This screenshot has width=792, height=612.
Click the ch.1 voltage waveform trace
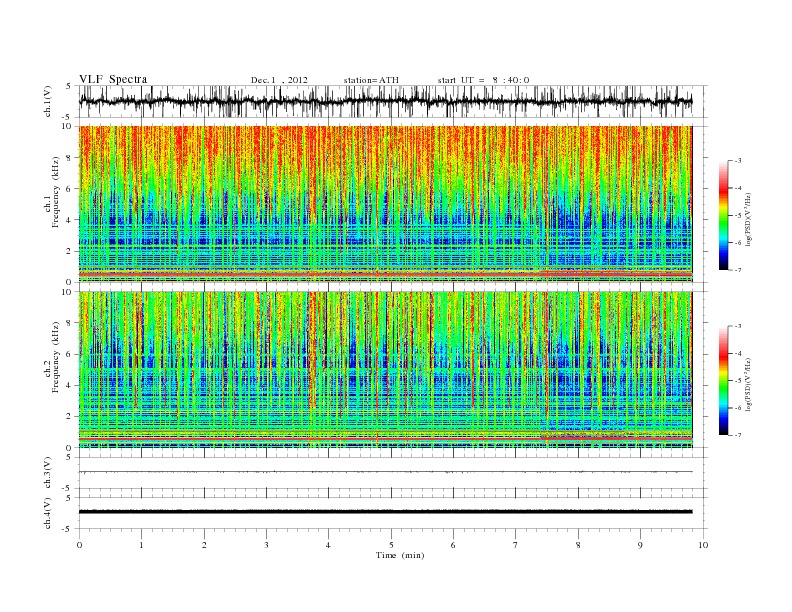click(x=385, y=101)
